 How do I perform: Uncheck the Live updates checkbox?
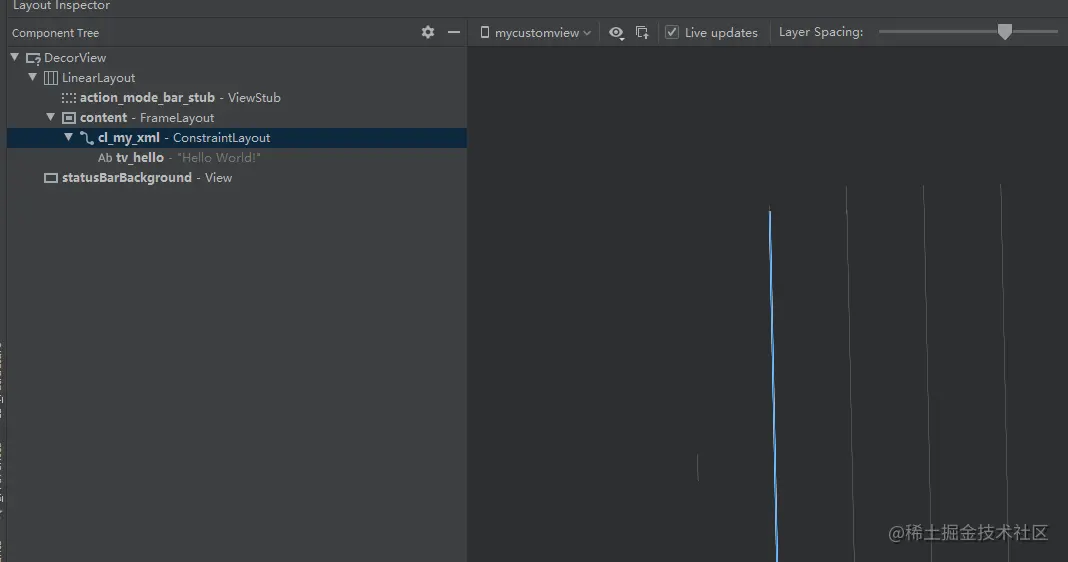coord(672,32)
